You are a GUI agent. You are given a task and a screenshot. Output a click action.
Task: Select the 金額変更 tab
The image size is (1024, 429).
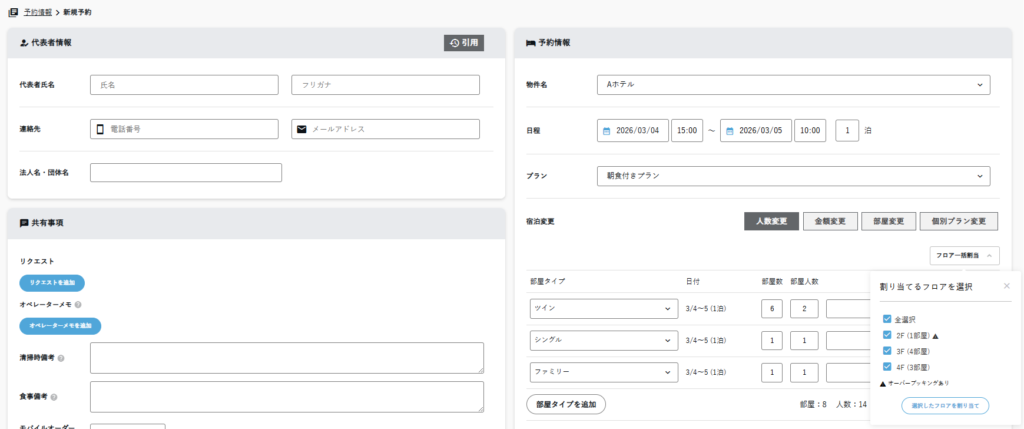pyautogui.click(x=829, y=221)
